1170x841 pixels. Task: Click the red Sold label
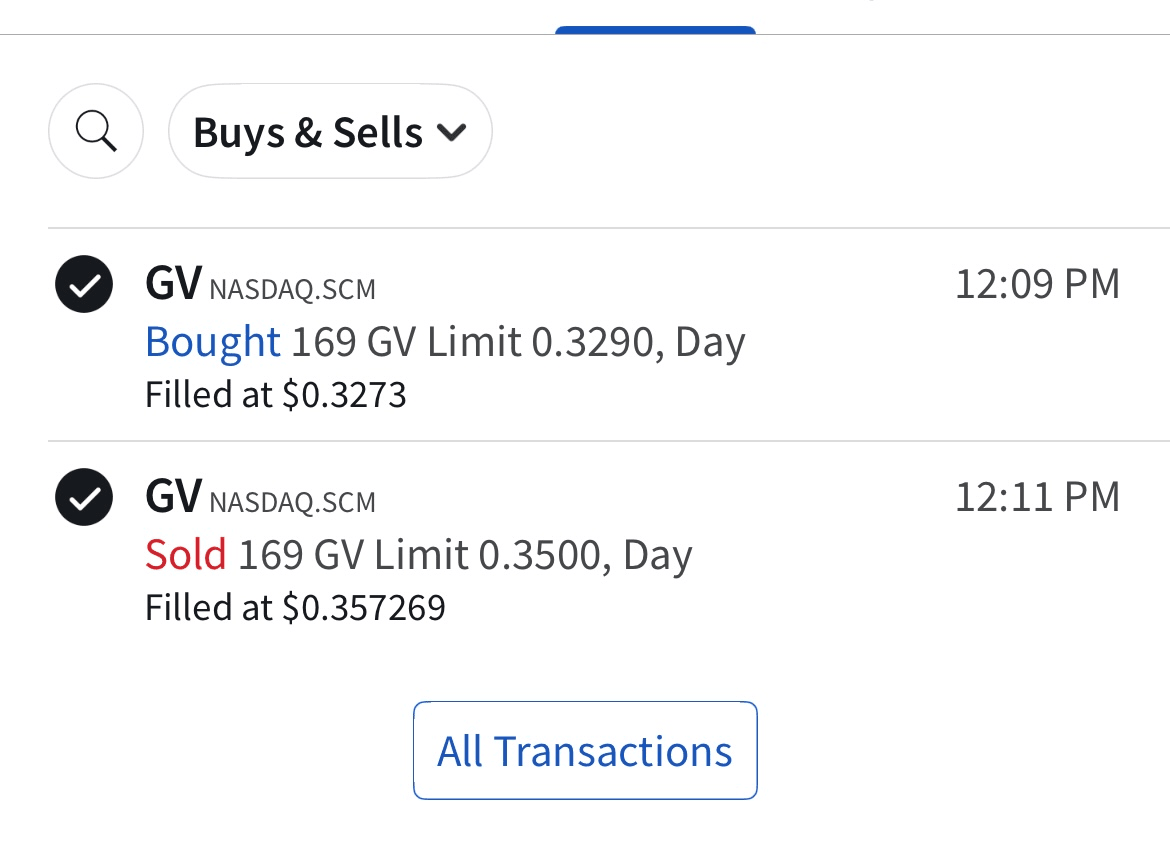(x=186, y=554)
